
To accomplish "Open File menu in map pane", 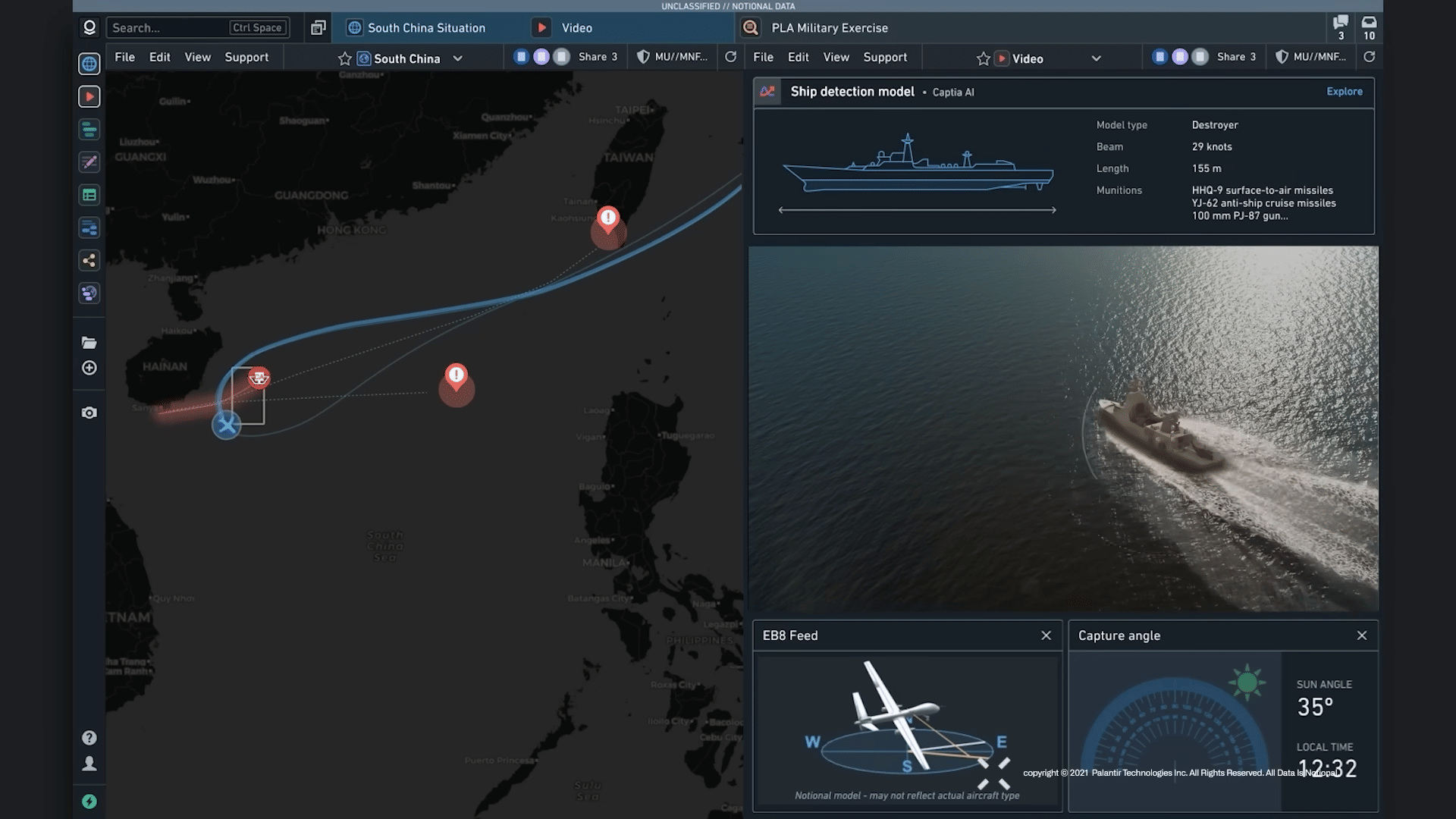I will click(124, 57).
